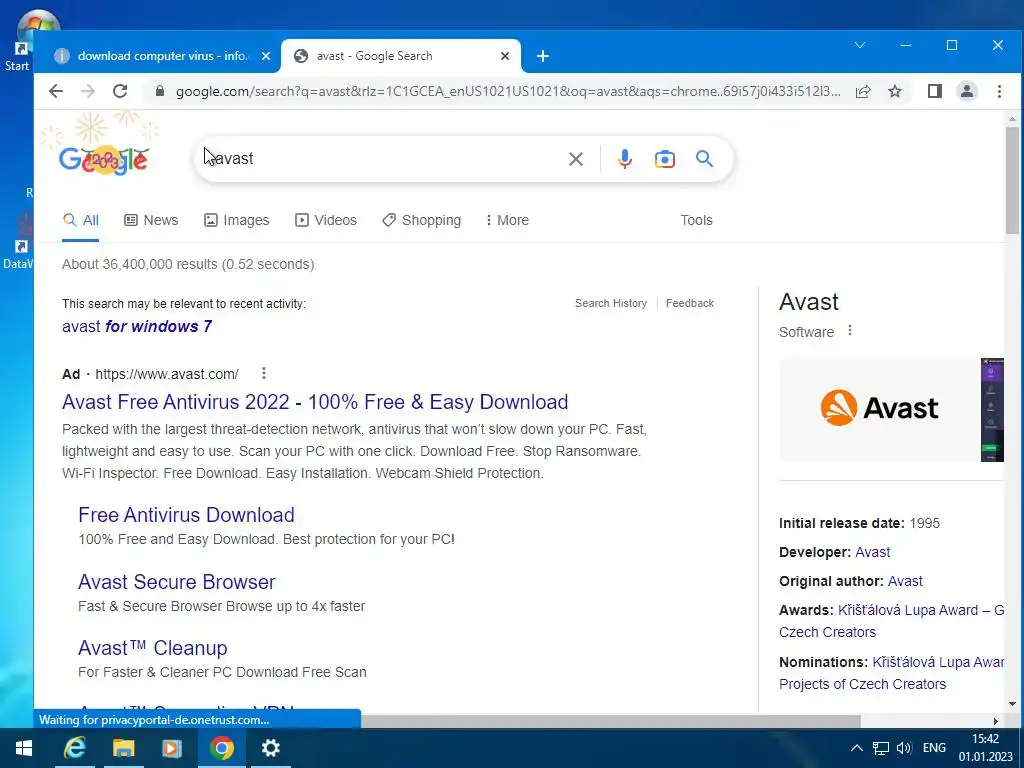Show hidden tray icons chevron
The image size is (1024, 768).
(857, 748)
